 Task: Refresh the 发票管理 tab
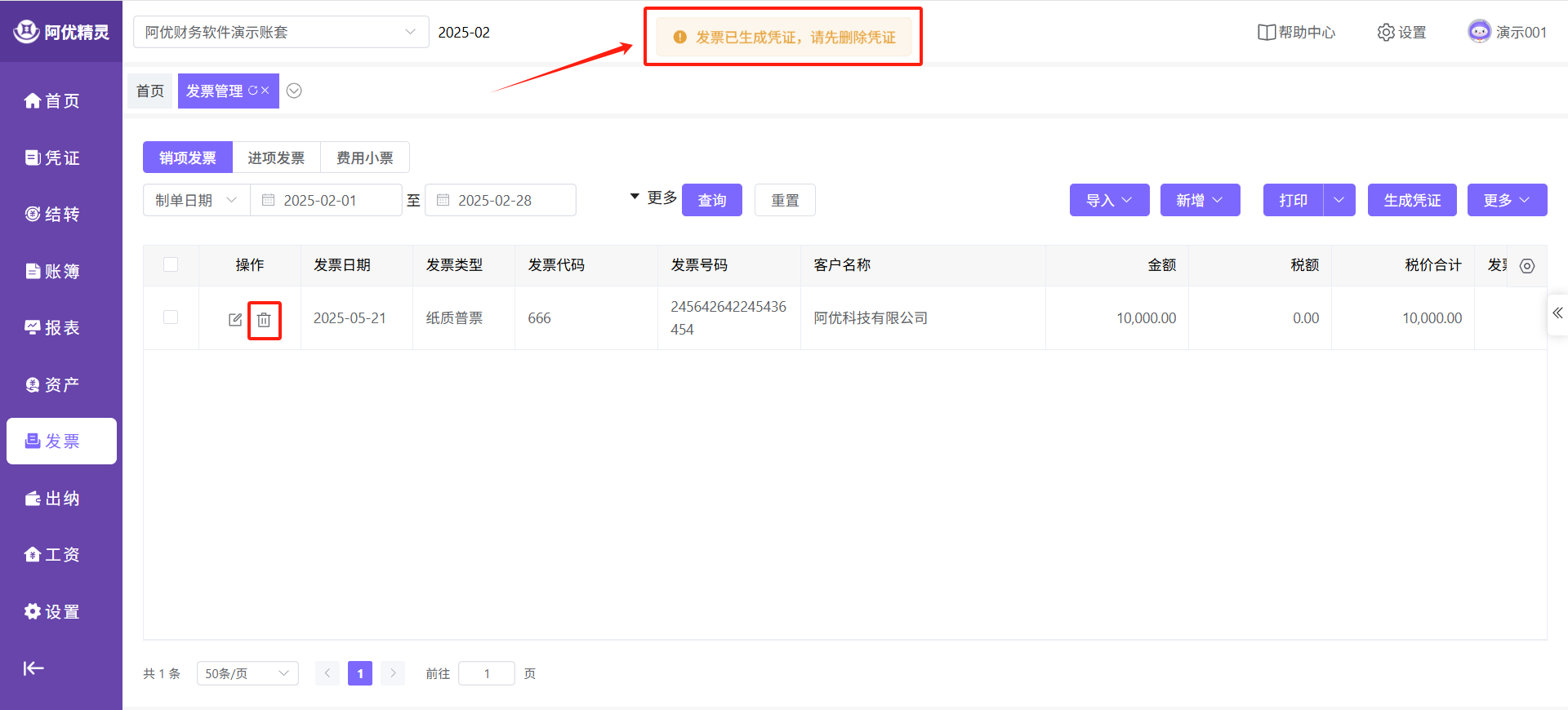tap(252, 91)
